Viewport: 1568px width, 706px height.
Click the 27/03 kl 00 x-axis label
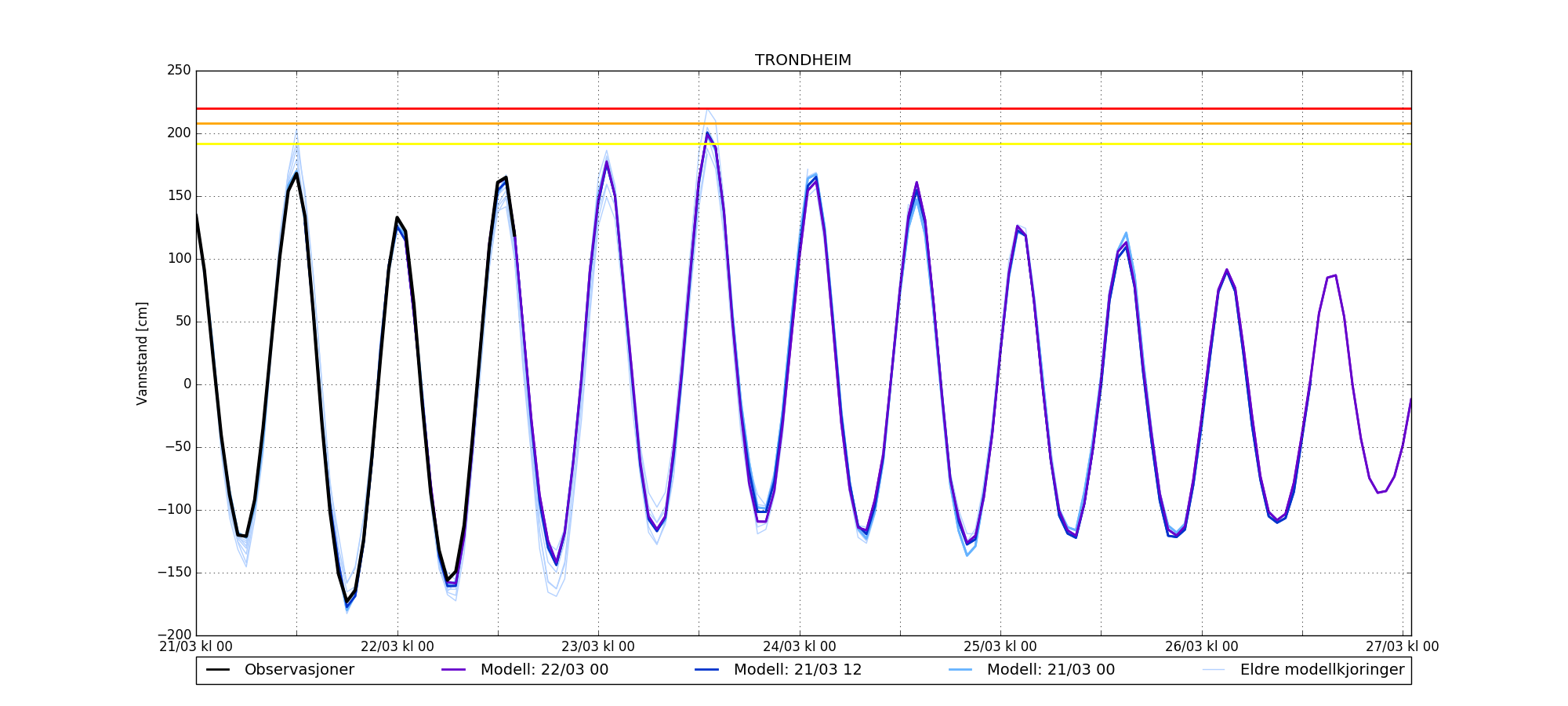(1403, 647)
